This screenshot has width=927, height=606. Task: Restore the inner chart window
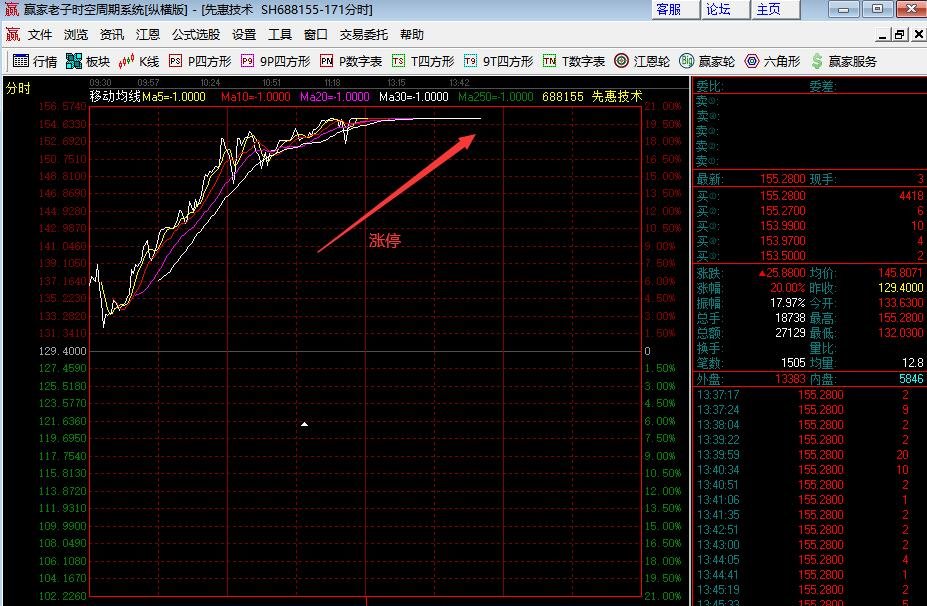tap(900, 34)
